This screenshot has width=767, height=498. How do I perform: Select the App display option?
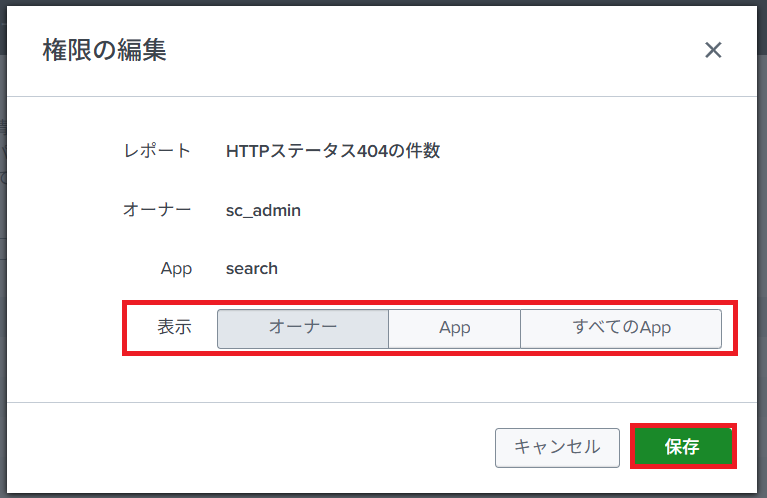[454, 328]
